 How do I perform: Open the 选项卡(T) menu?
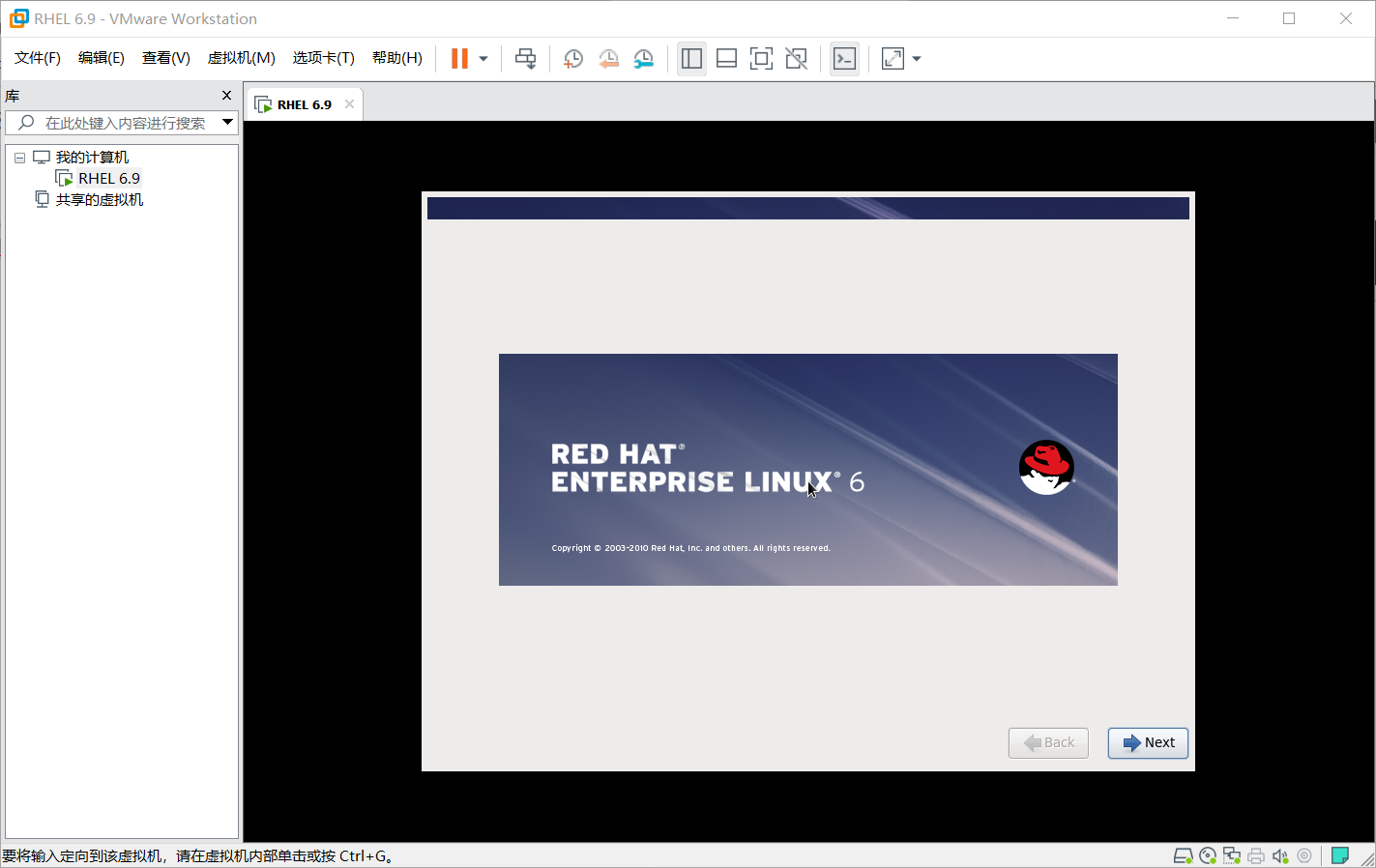pos(324,58)
